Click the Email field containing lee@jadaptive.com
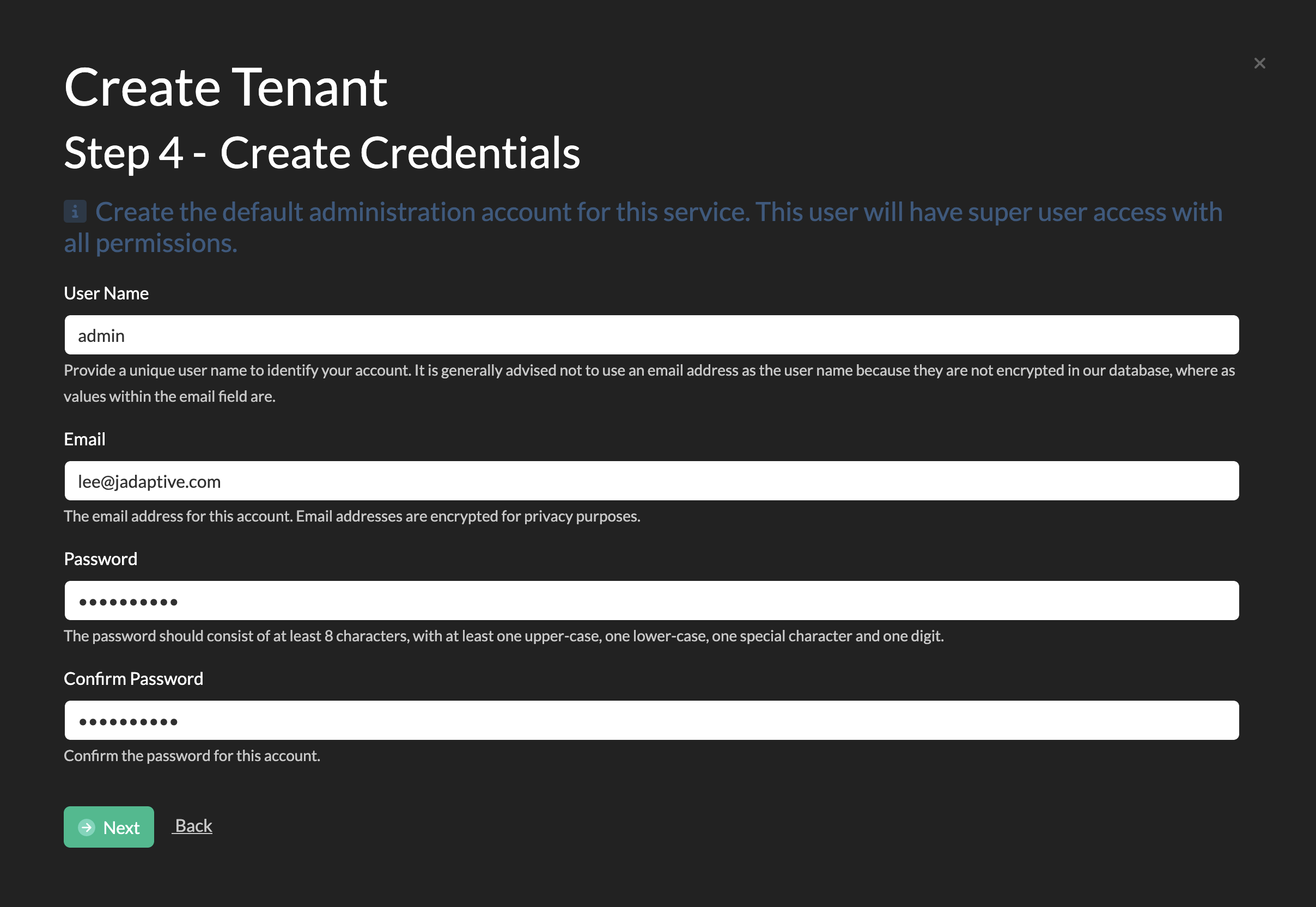Image resolution: width=1316 pixels, height=907 pixels. tap(651, 481)
